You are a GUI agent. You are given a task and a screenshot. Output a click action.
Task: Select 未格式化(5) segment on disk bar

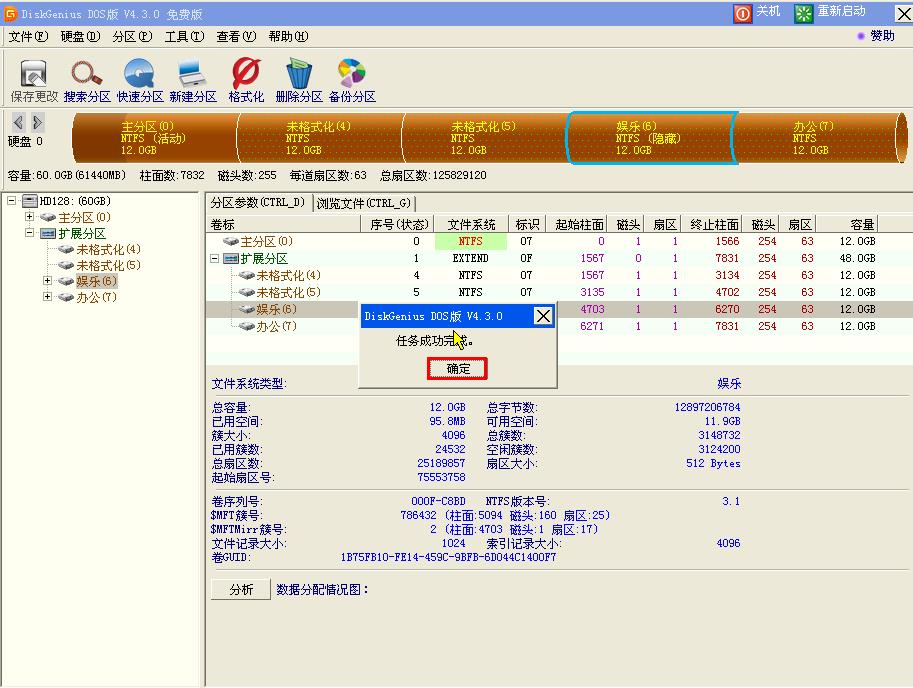[484, 138]
